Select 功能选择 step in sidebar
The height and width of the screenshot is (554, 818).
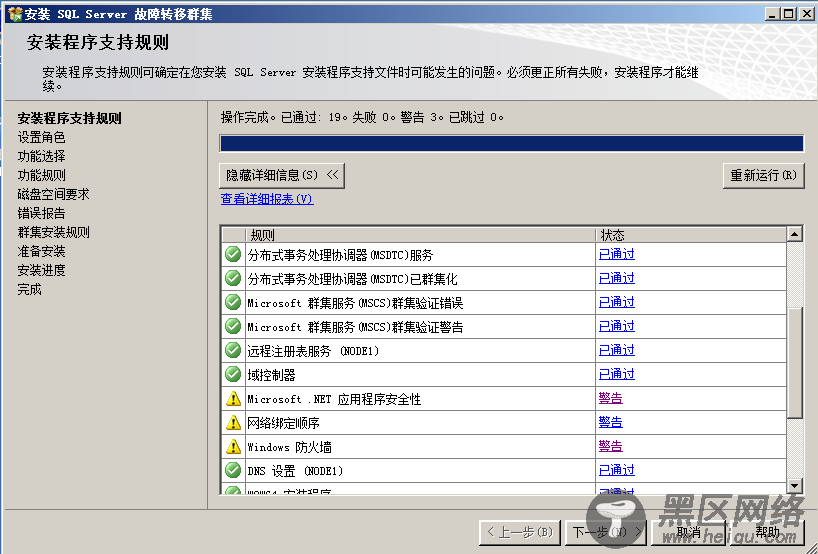(41, 156)
